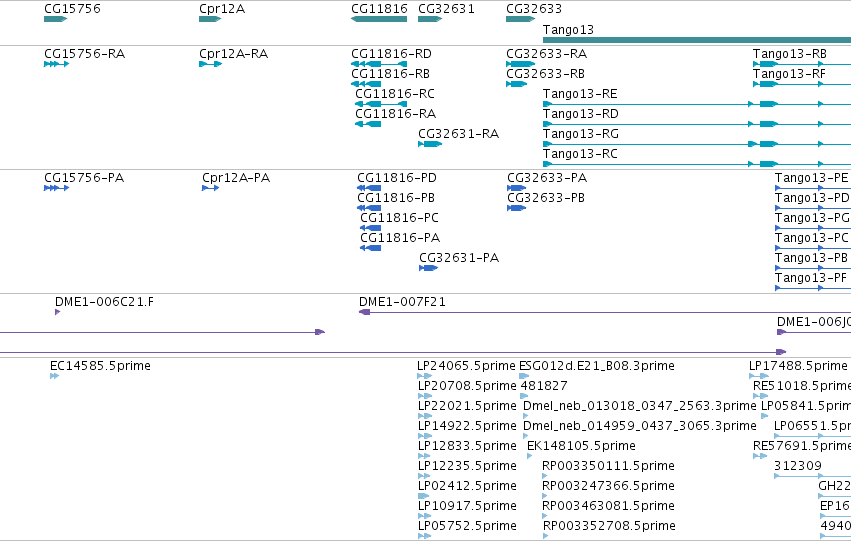Click the CG11816-RD transcript glyph
This screenshot has height=541, width=851.
[x=379, y=64]
